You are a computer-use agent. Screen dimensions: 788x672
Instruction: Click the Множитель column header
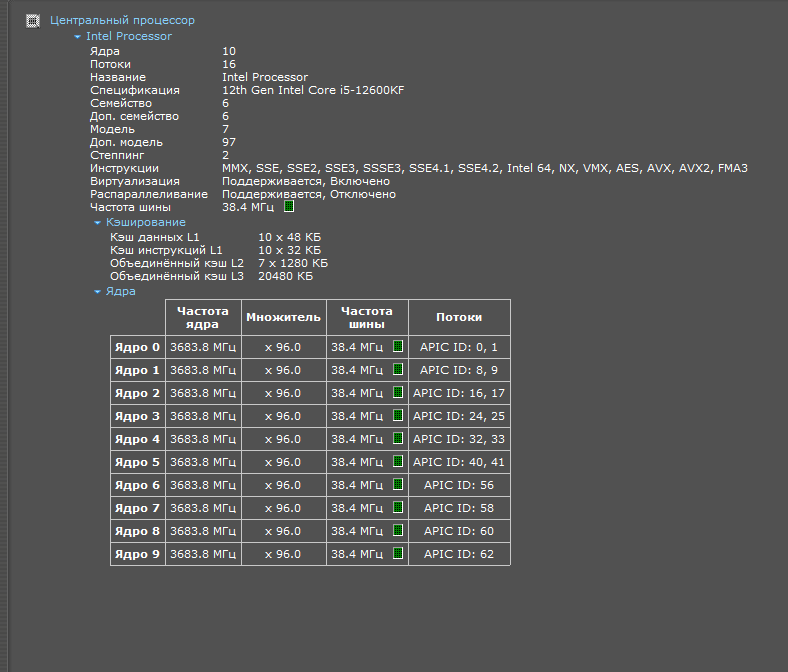coord(283,317)
